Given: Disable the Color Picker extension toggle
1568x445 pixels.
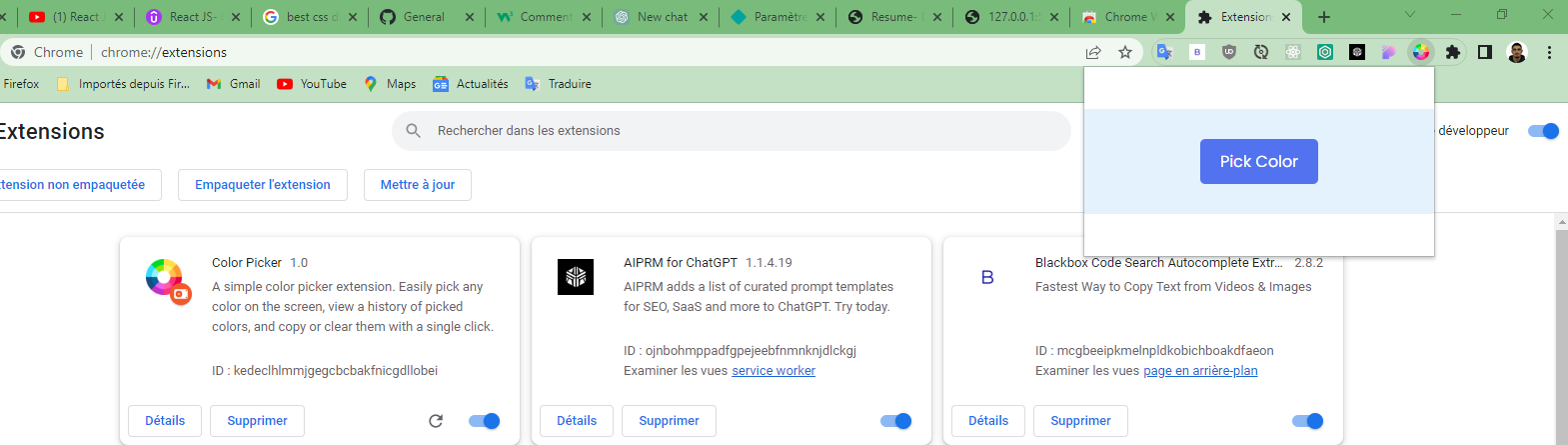Looking at the screenshot, I should click(x=485, y=421).
